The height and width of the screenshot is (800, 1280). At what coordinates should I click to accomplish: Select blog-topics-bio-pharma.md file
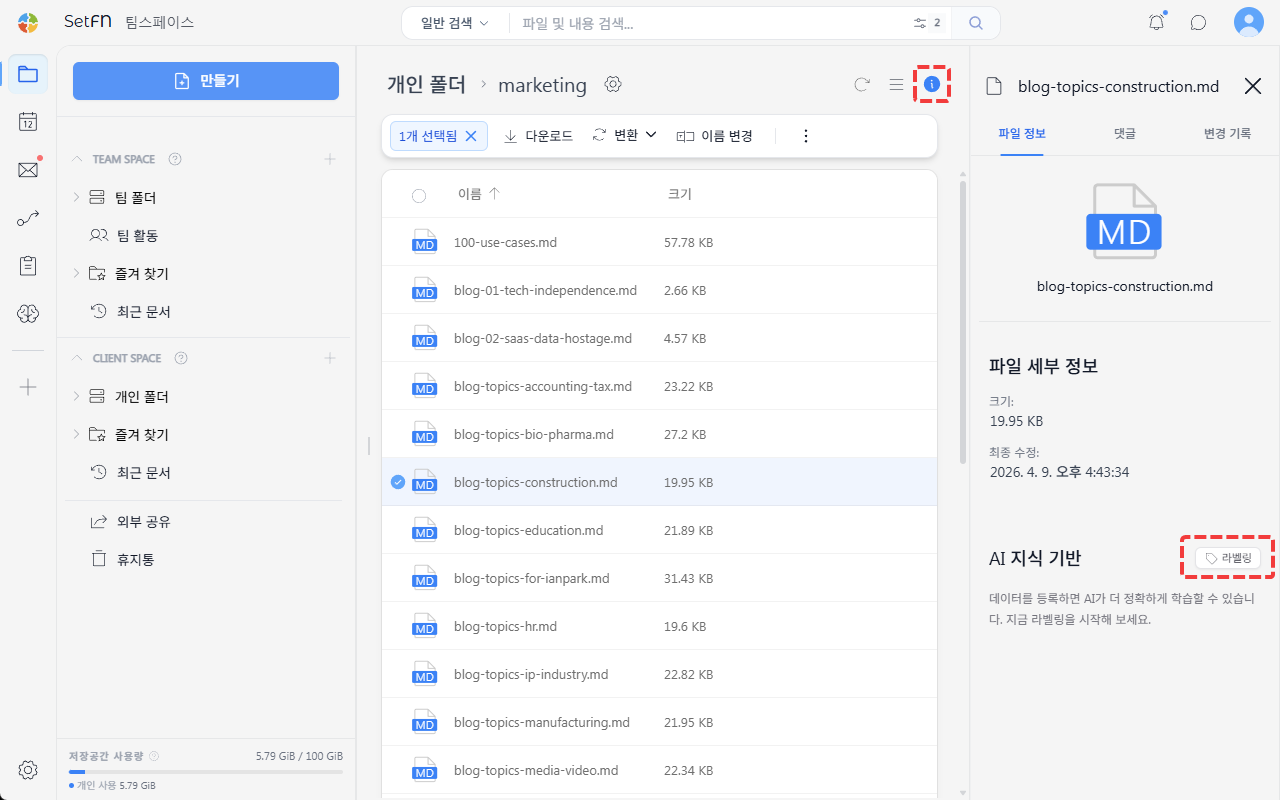pos(659,434)
